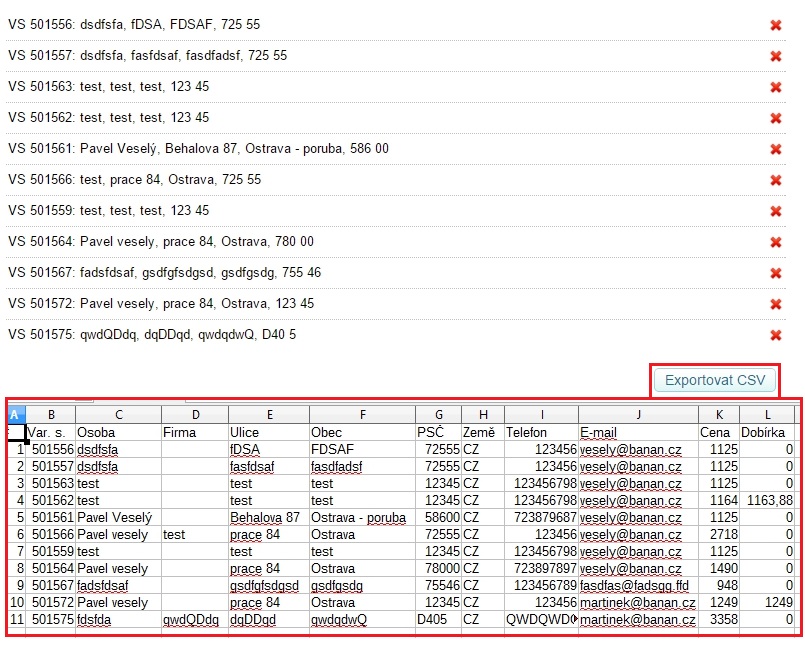Select spreadsheet column A header
Viewport: 805px width, 648px height.
16,414
